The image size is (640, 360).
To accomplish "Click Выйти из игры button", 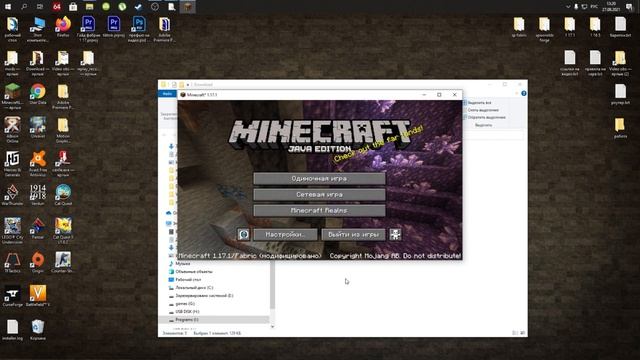I will coord(353,234).
